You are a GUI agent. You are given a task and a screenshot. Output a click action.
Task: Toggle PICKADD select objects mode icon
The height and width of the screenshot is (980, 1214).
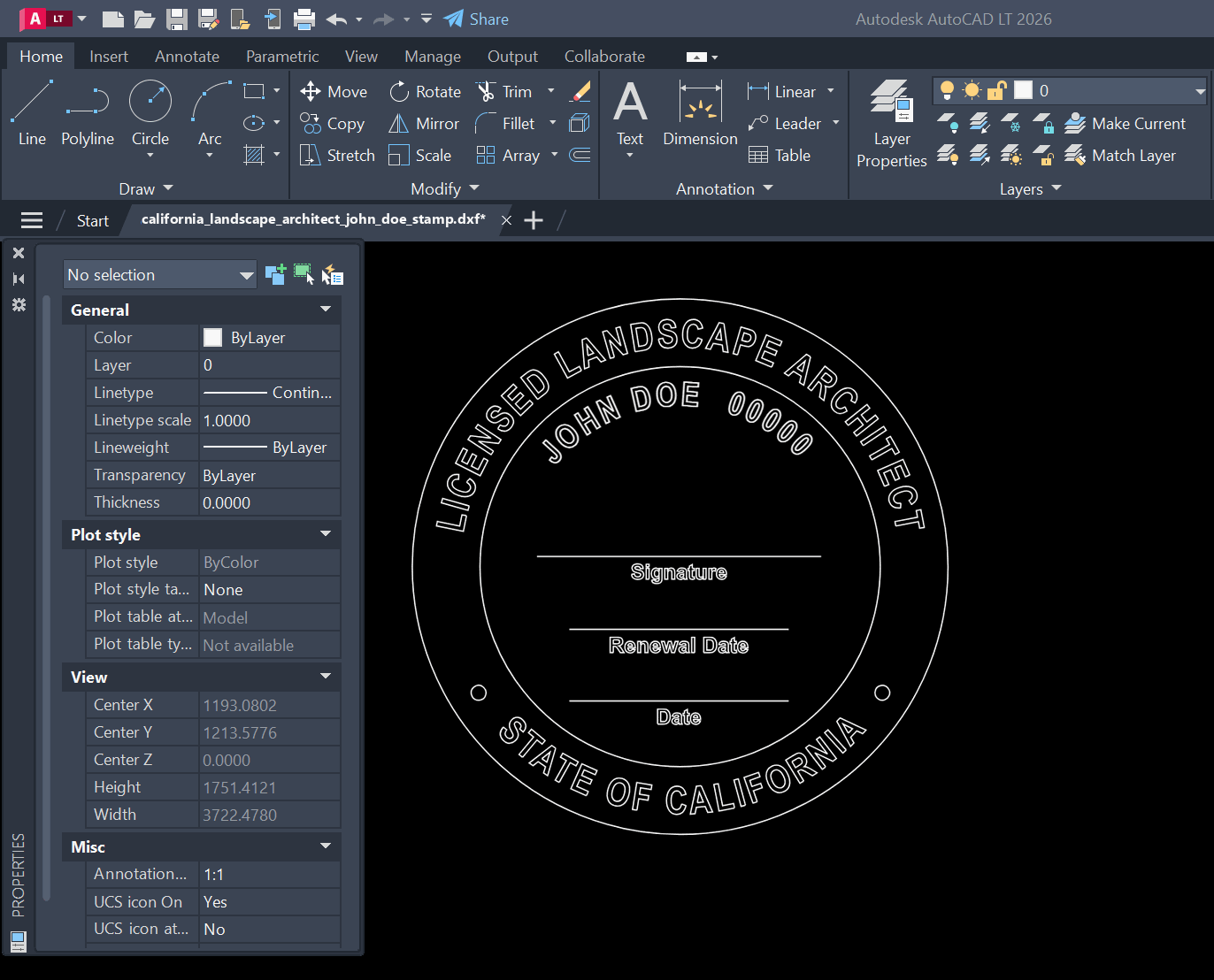(x=275, y=275)
